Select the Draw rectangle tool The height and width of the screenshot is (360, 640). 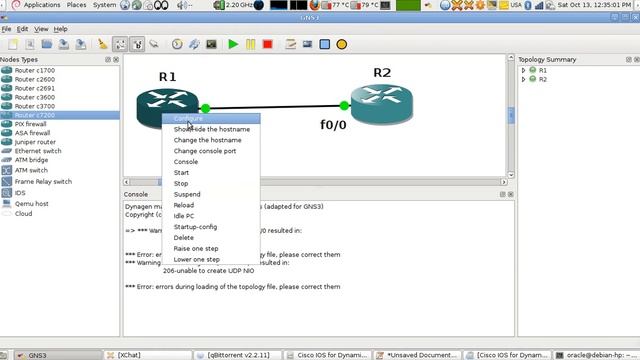(x=324, y=44)
